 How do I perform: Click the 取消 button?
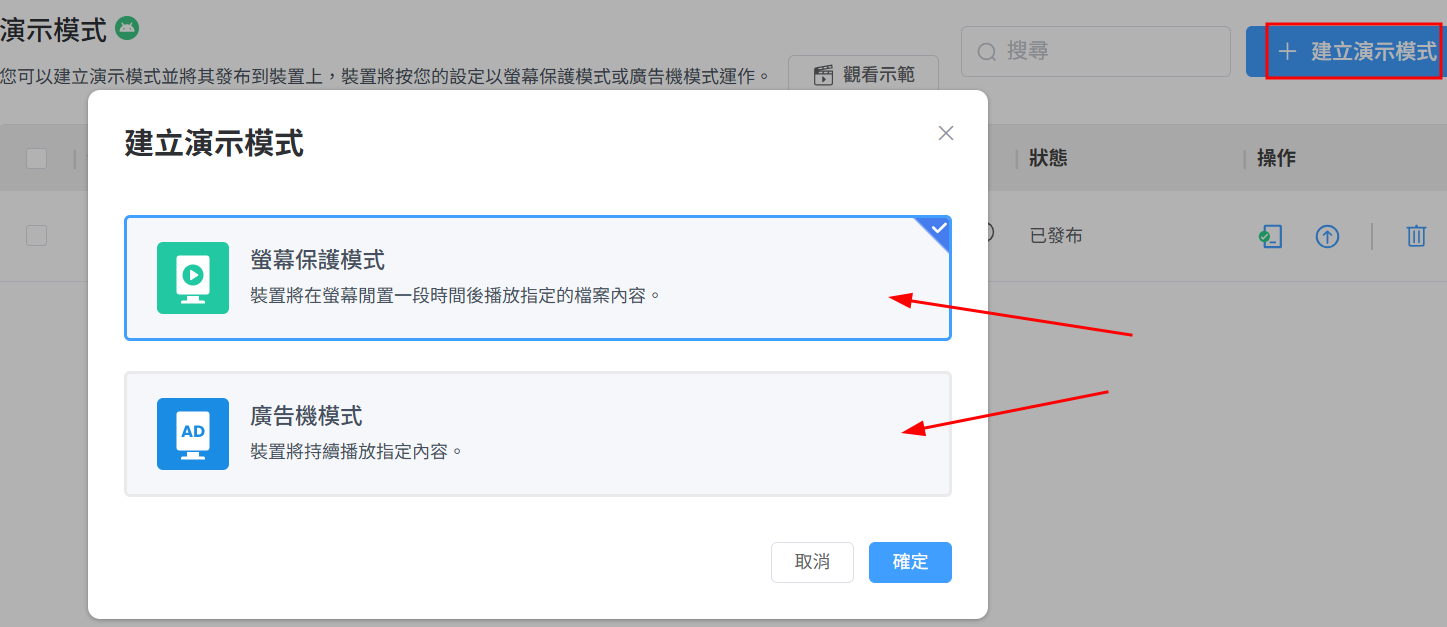[812, 562]
